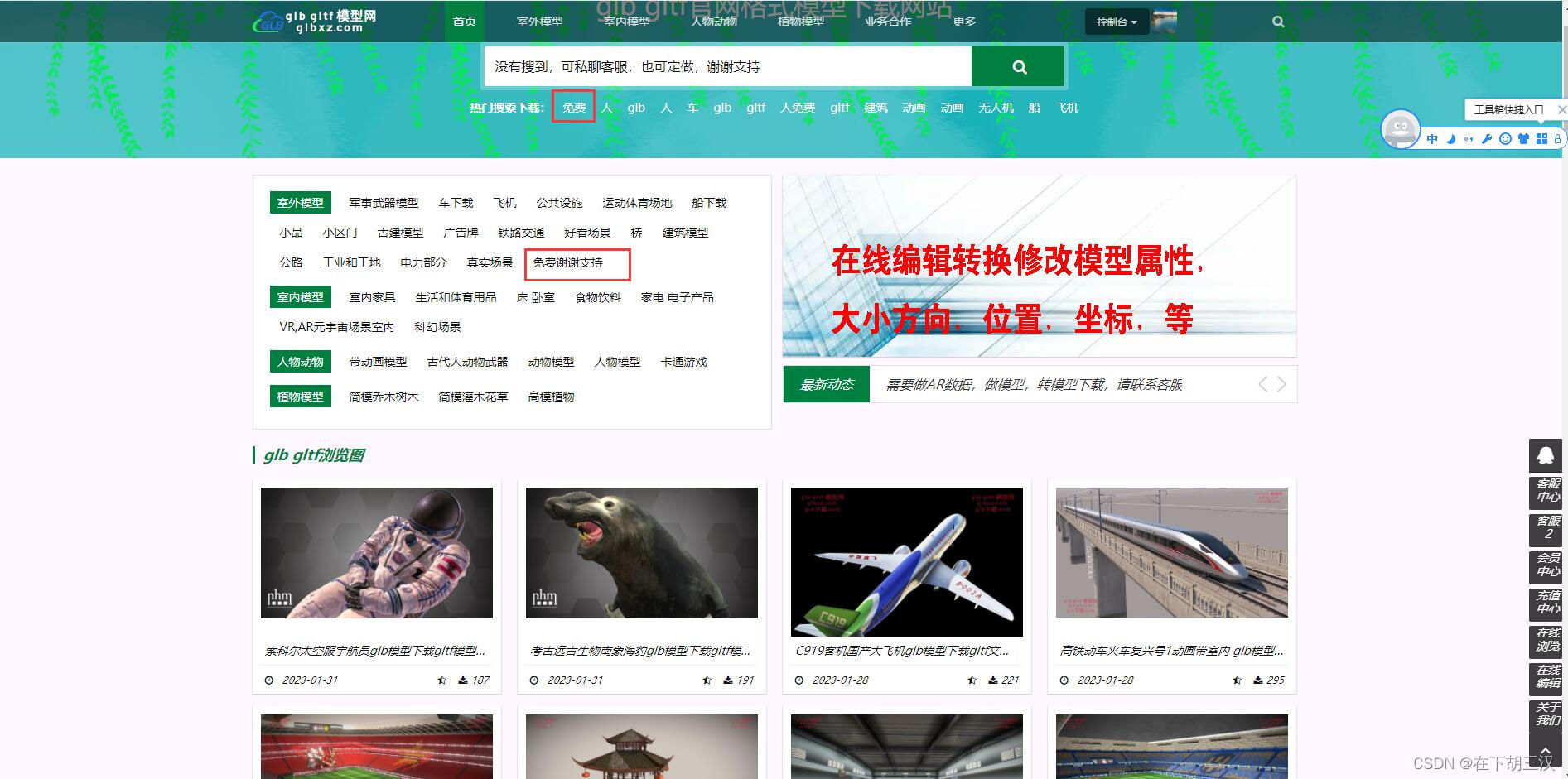Open the wrench settings icon in IME bar
The image size is (1568, 779).
pyautogui.click(x=1487, y=139)
